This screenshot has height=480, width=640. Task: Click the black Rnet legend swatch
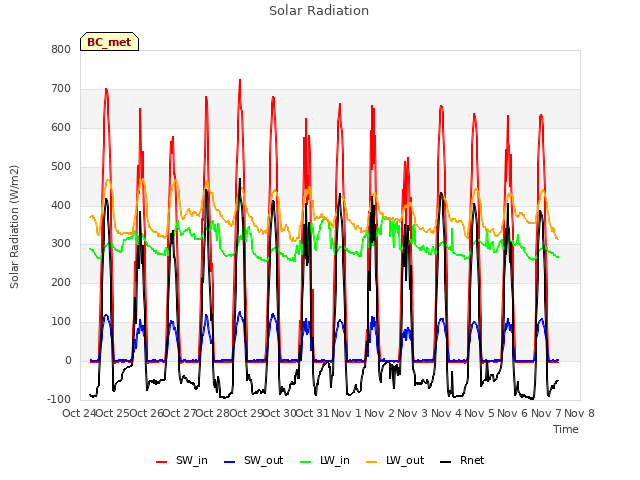tap(446, 462)
